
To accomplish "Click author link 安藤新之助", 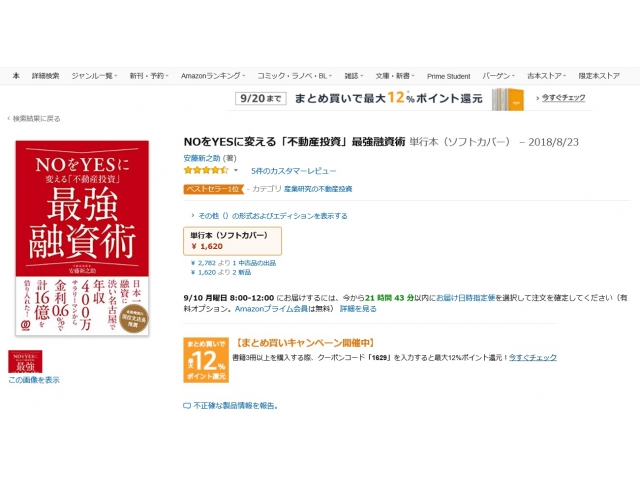I will click(x=202, y=158).
